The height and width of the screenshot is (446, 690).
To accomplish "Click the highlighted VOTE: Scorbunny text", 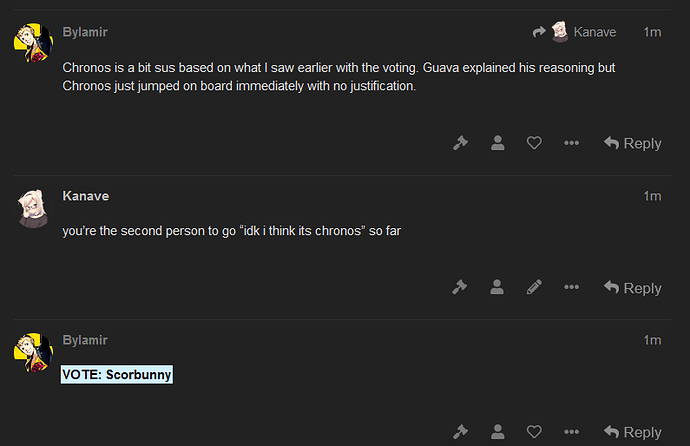I will click(x=117, y=374).
